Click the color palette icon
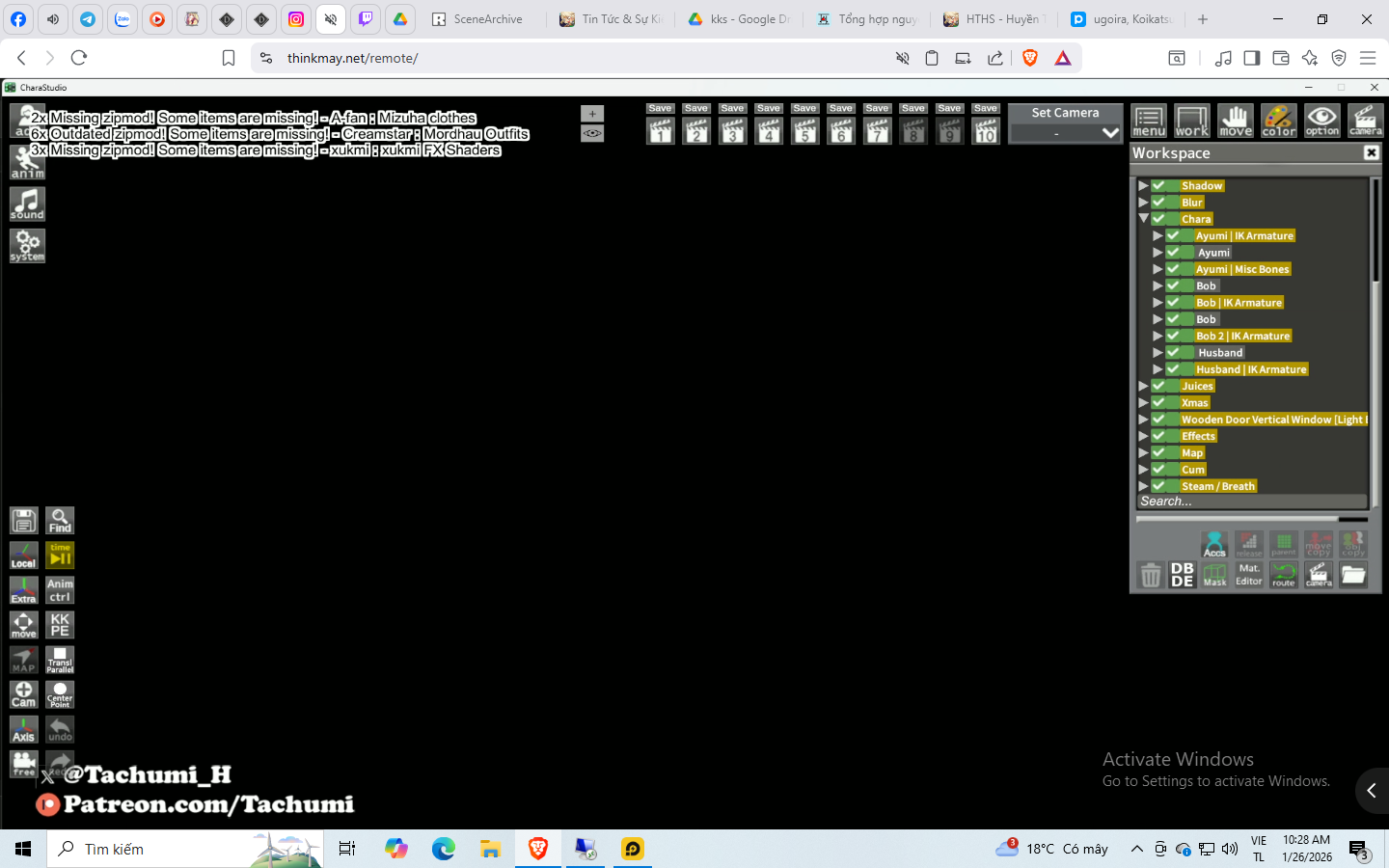Viewport: 1389px width, 868px height. tap(1278, 122)
